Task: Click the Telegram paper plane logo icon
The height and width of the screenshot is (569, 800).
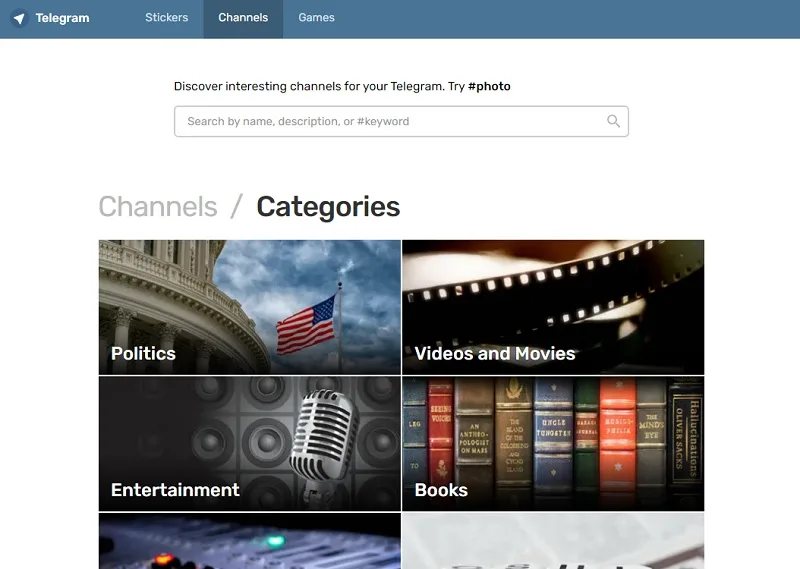Action: pos(19,18)
